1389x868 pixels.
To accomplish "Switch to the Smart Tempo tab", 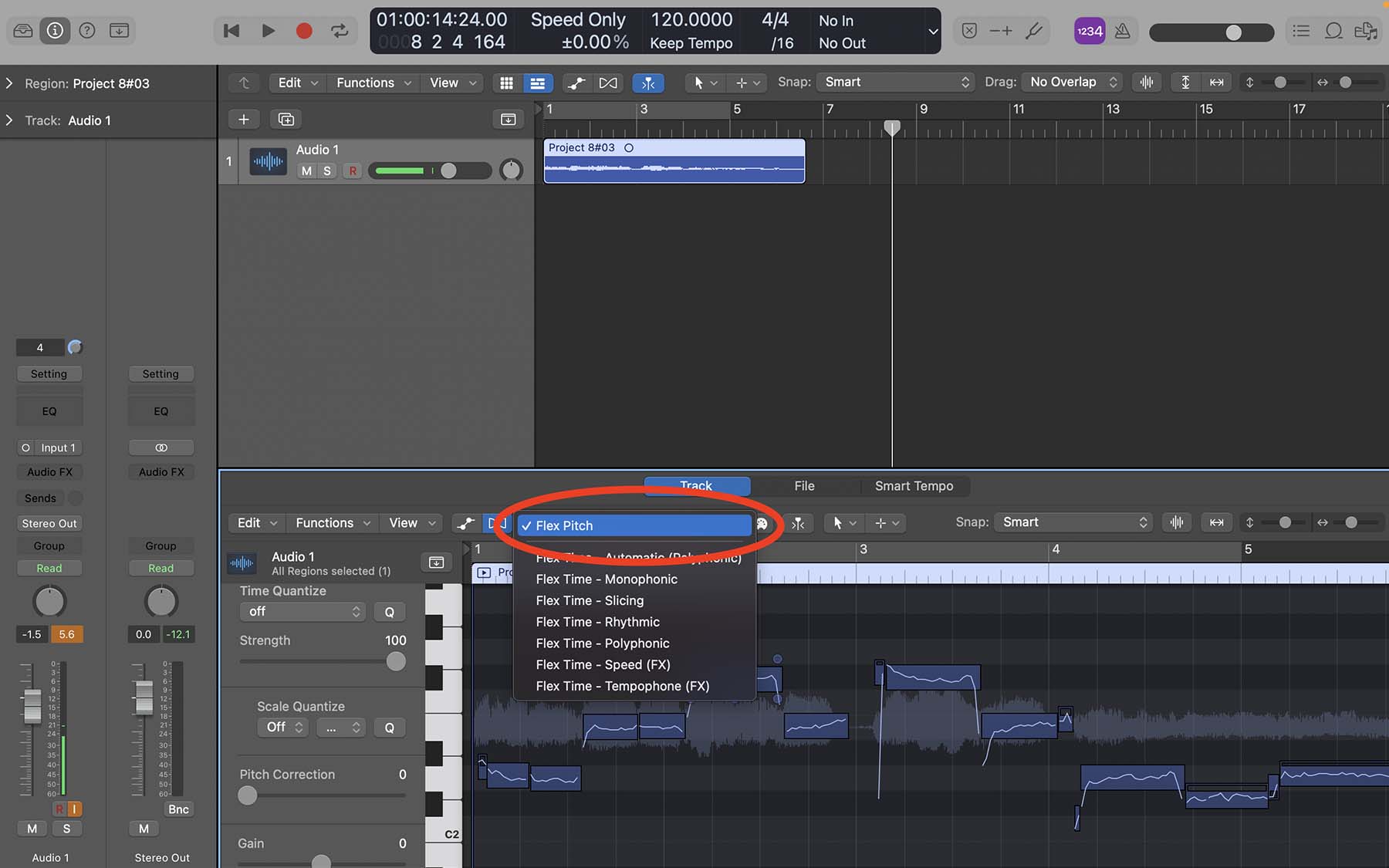I will click(x=914, y=486).
